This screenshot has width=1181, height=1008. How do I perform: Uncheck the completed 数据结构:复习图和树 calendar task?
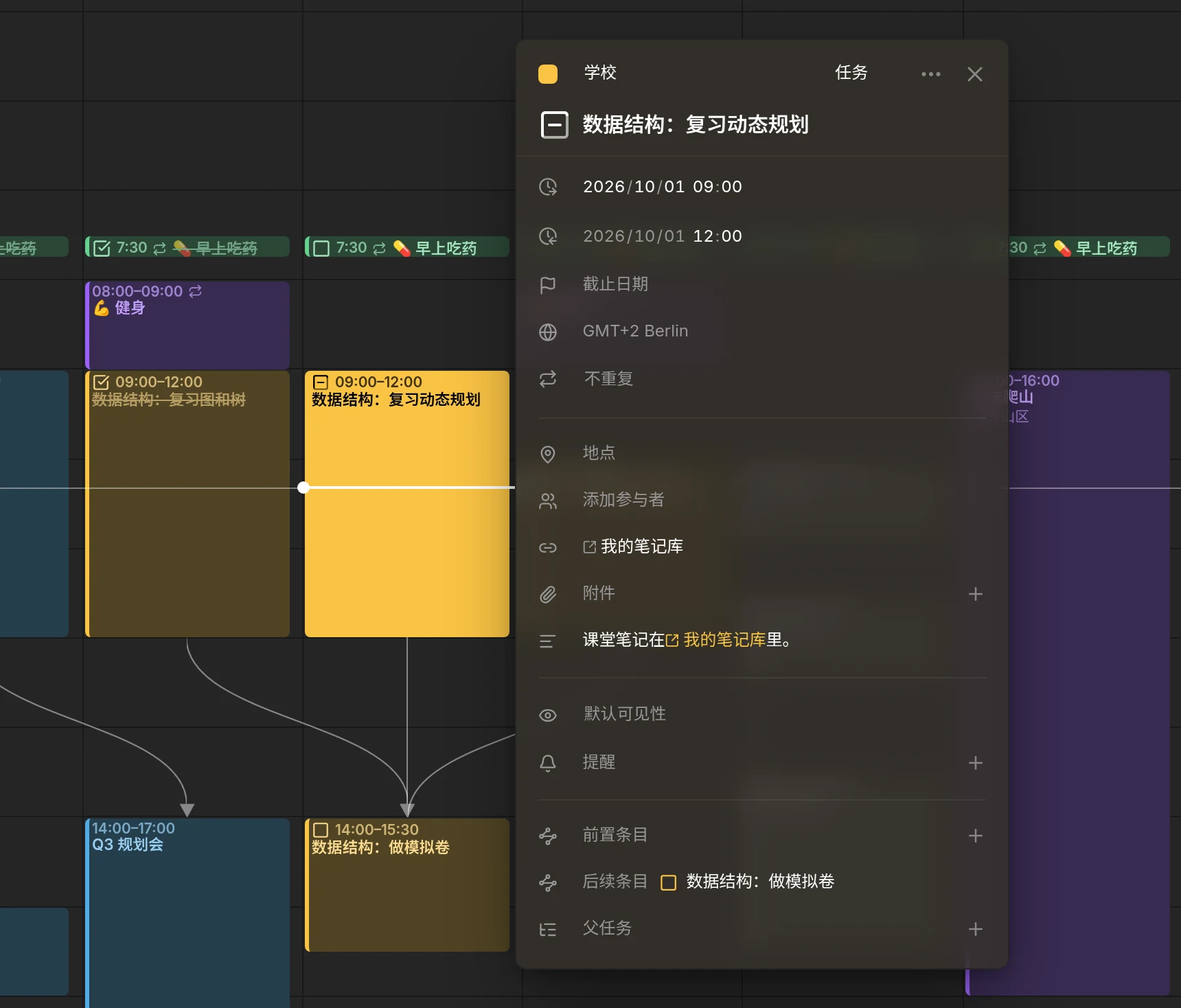click(101, 382)
